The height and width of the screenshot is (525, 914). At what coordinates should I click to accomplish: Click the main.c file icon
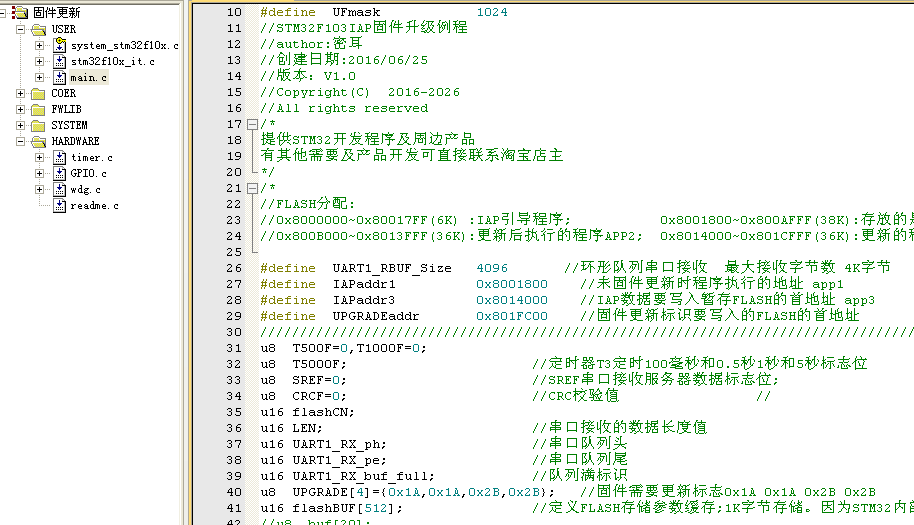[x=59, y=77]
